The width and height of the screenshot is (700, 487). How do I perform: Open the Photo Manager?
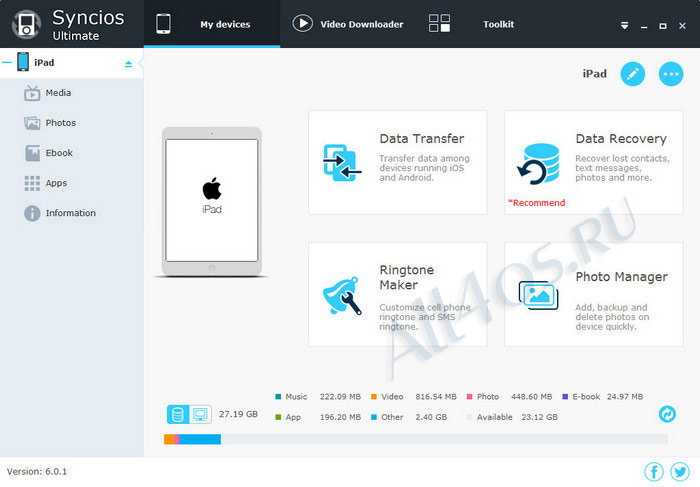(594, 294)
